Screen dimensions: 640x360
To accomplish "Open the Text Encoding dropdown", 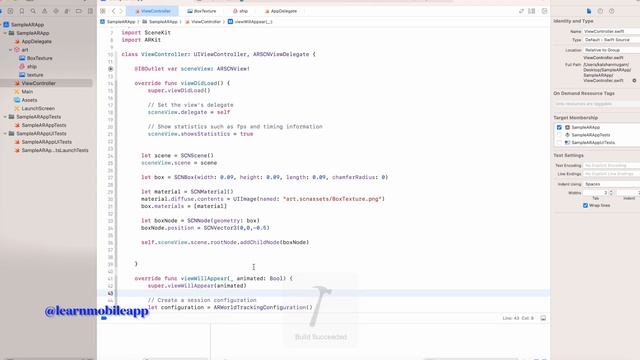I will (611, 165).
